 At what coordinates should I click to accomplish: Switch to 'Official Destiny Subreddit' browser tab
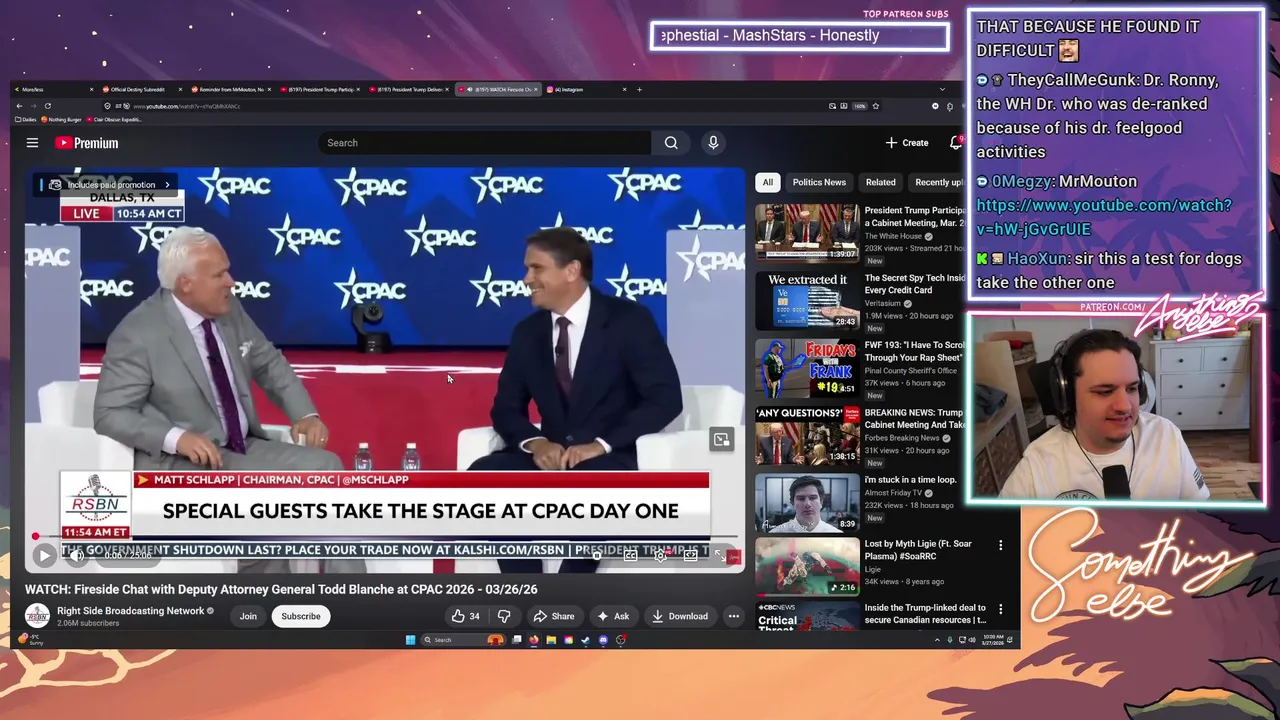(x=140, y=89)
